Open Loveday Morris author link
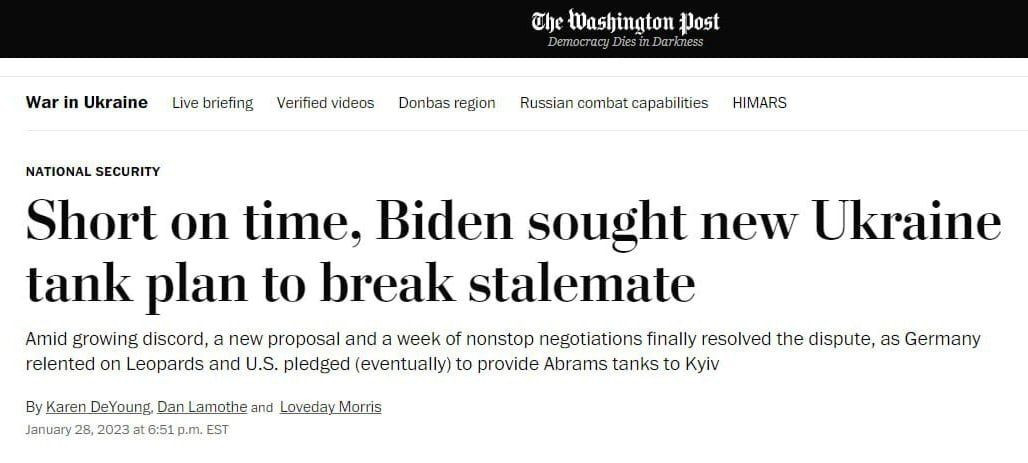Image resolution: width=1028 pixels, height=463 pixels. pyautogui.click(x=330, y=407)
